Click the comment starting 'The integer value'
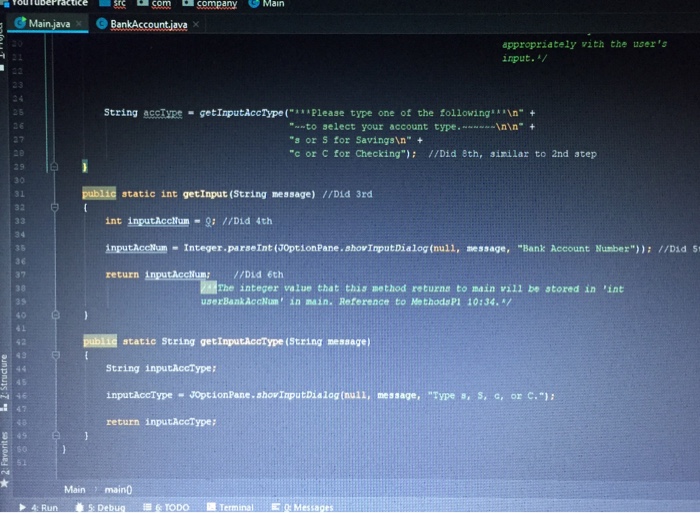Screen dimensions: 700x513 pyautogui.click(x=412, y=295)
